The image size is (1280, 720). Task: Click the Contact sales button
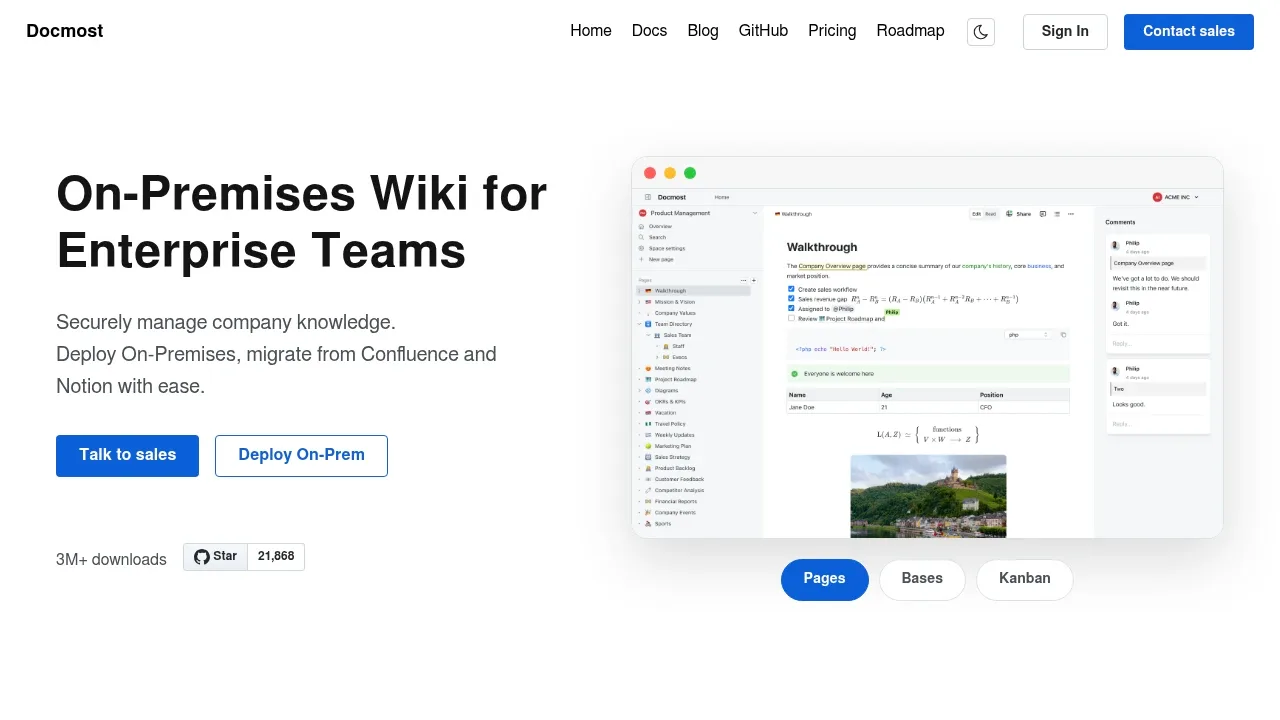[1189, 32]
